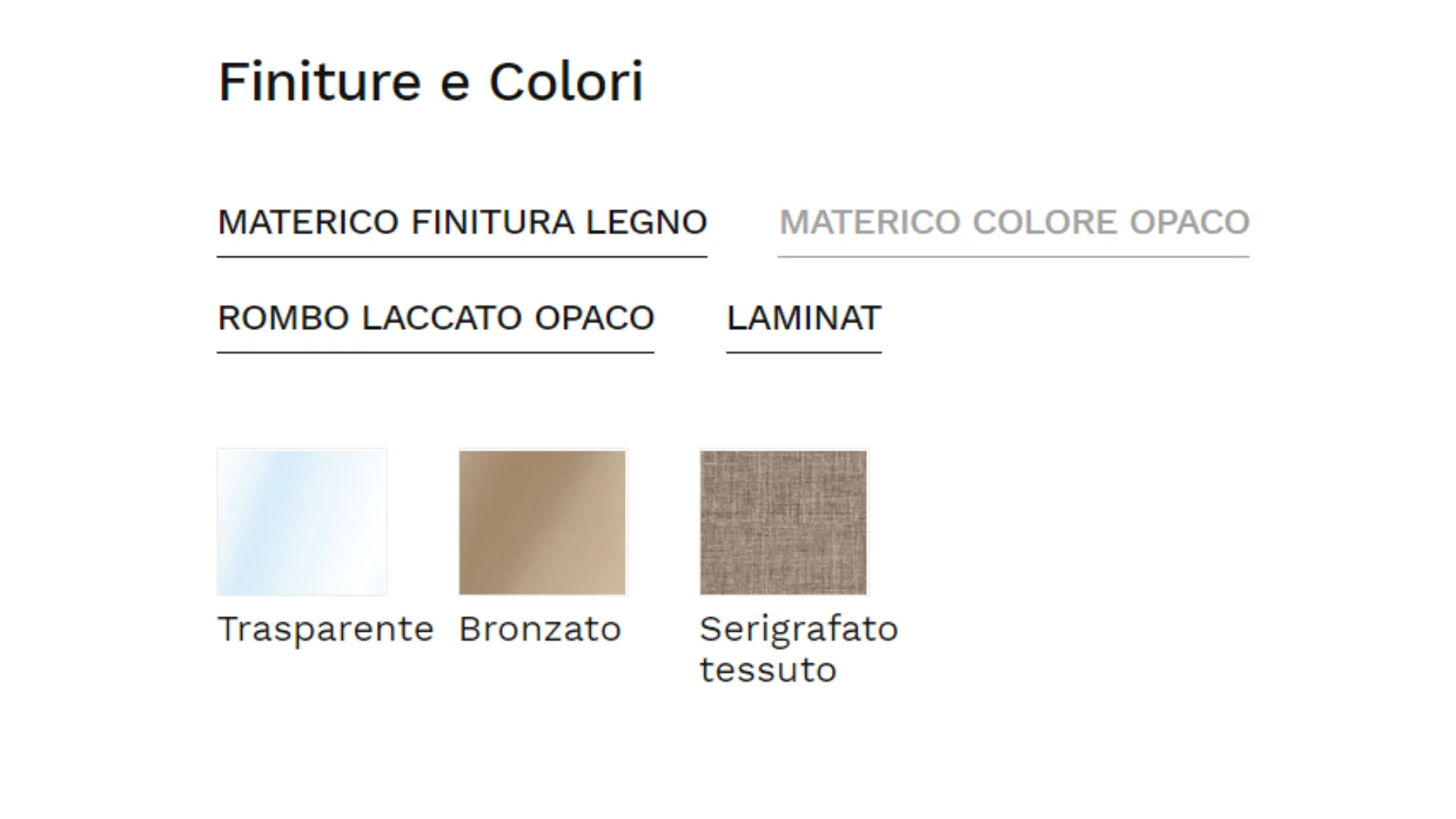Show the Laminat finishes tab

coord(804,318)
